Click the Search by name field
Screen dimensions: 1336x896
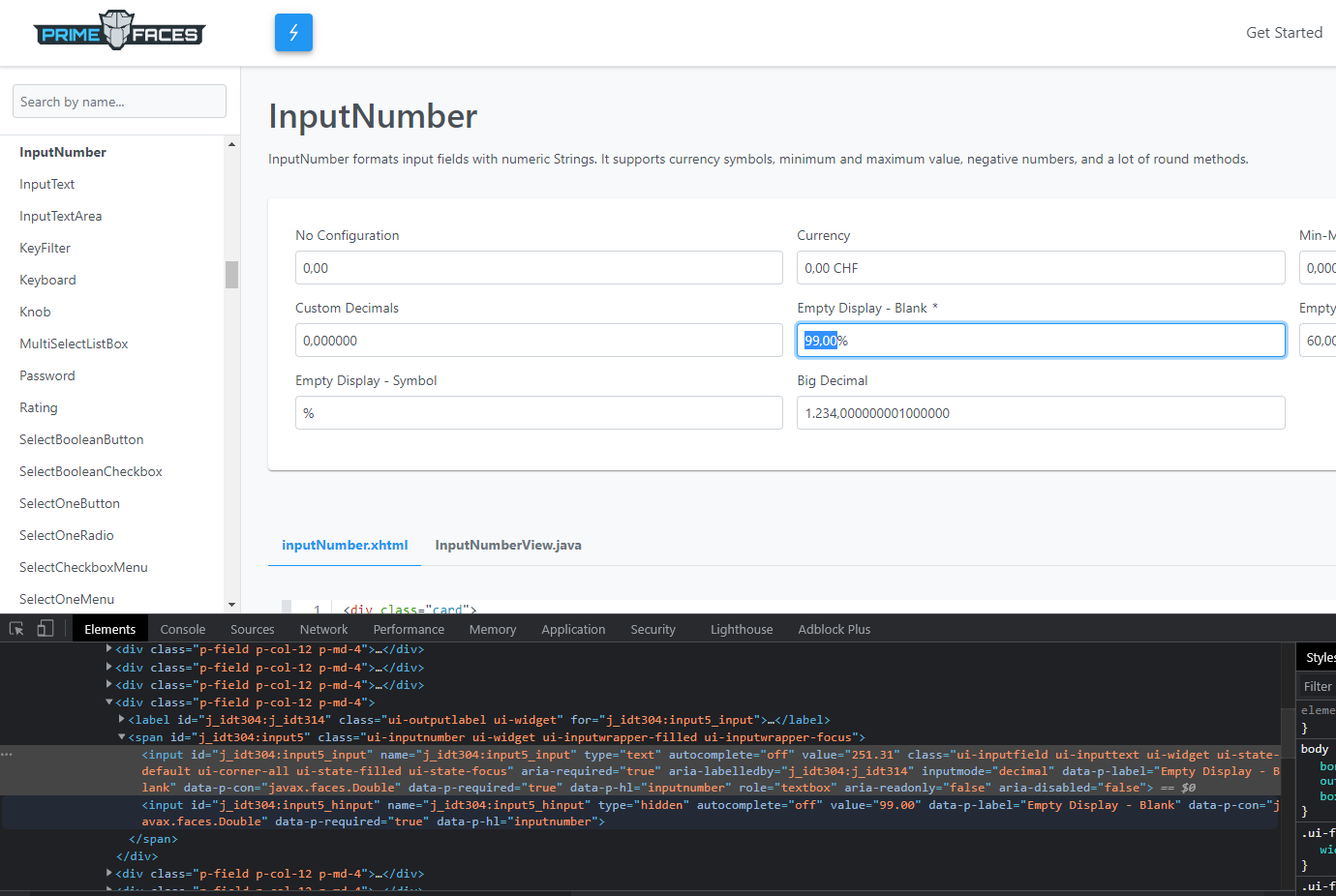point(119,101)
